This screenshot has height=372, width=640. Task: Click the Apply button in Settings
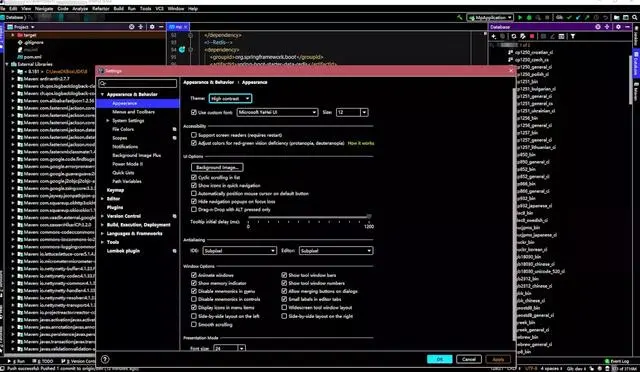tap(498, 359)
